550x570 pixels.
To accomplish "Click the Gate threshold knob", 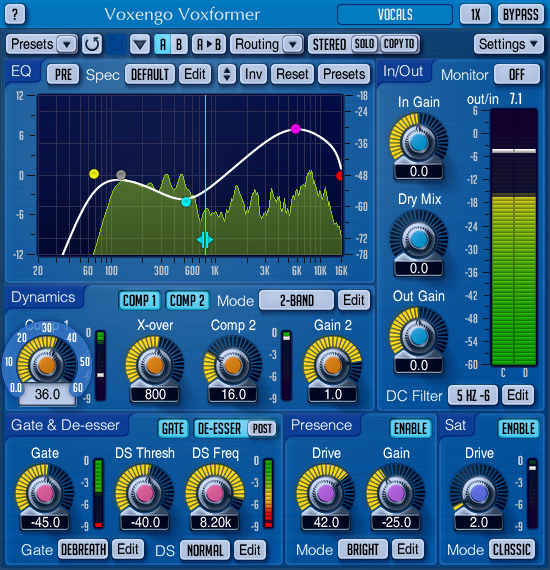I will (x=45, y=493).
